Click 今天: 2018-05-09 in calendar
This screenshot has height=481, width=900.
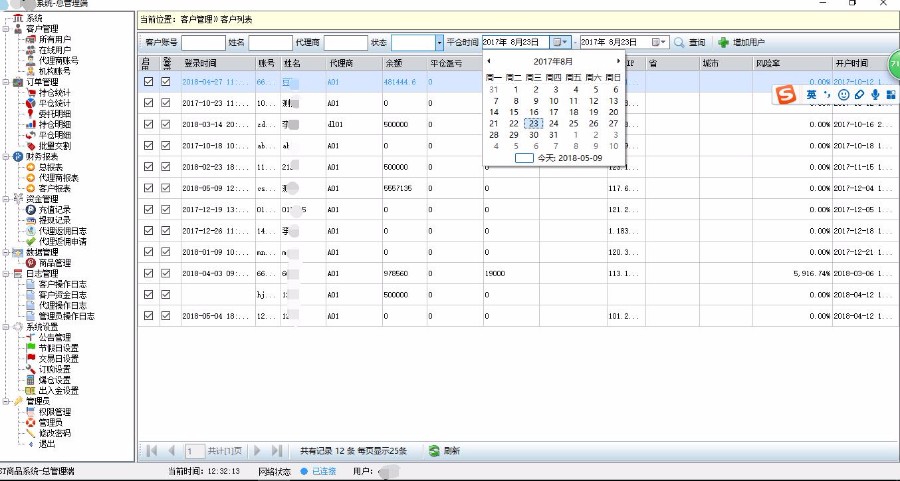point(558,158)
